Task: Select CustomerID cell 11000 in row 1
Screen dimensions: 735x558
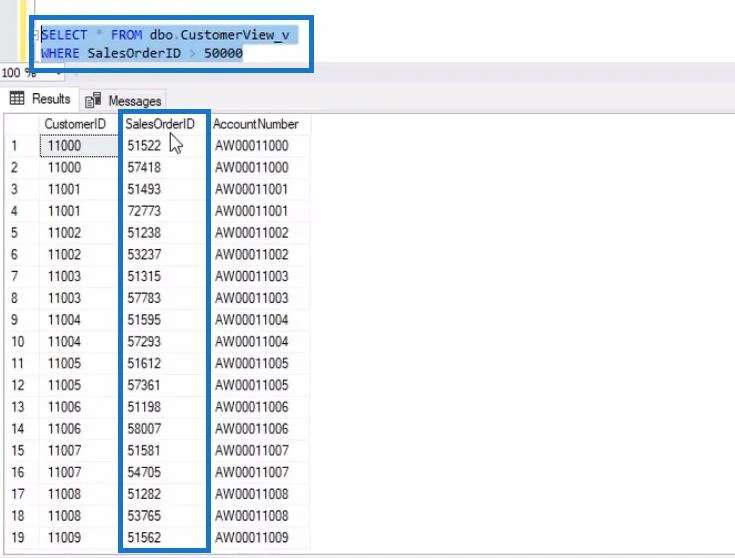Action: pyautogui.click(x=79, y=146)
